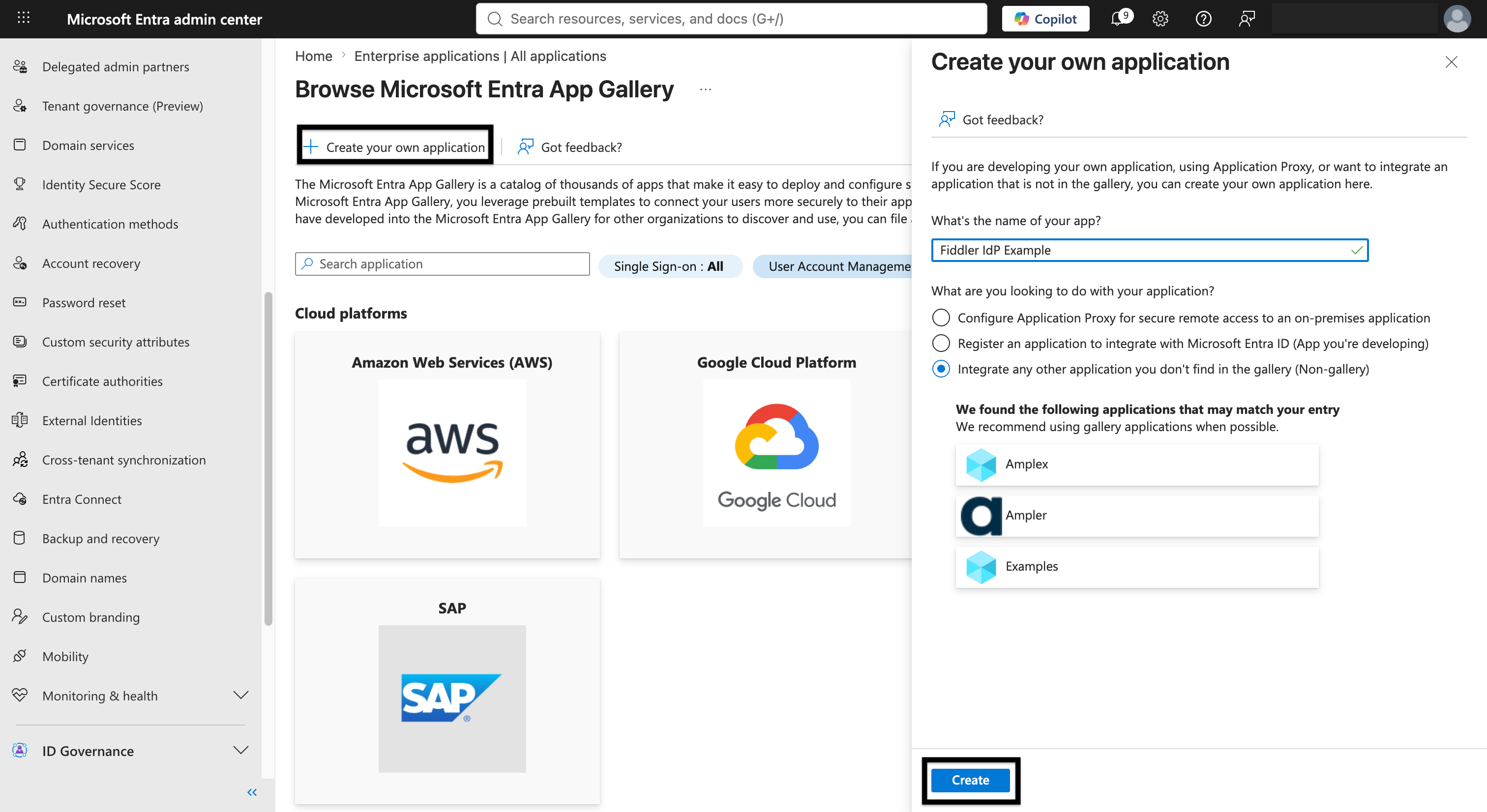Open the Google Cloud Platform card
Viewport: 1487px width, 812px height.
765,445
